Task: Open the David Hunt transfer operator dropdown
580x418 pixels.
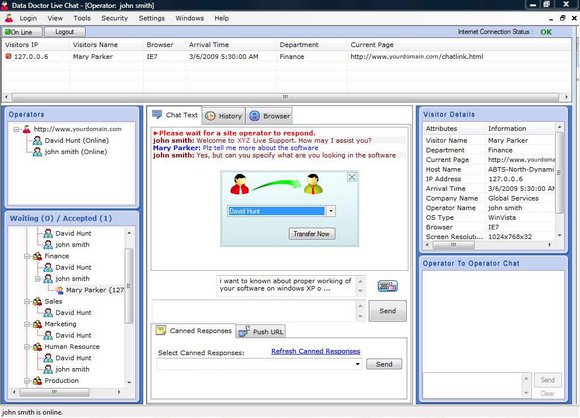Action: coord(331,211)
